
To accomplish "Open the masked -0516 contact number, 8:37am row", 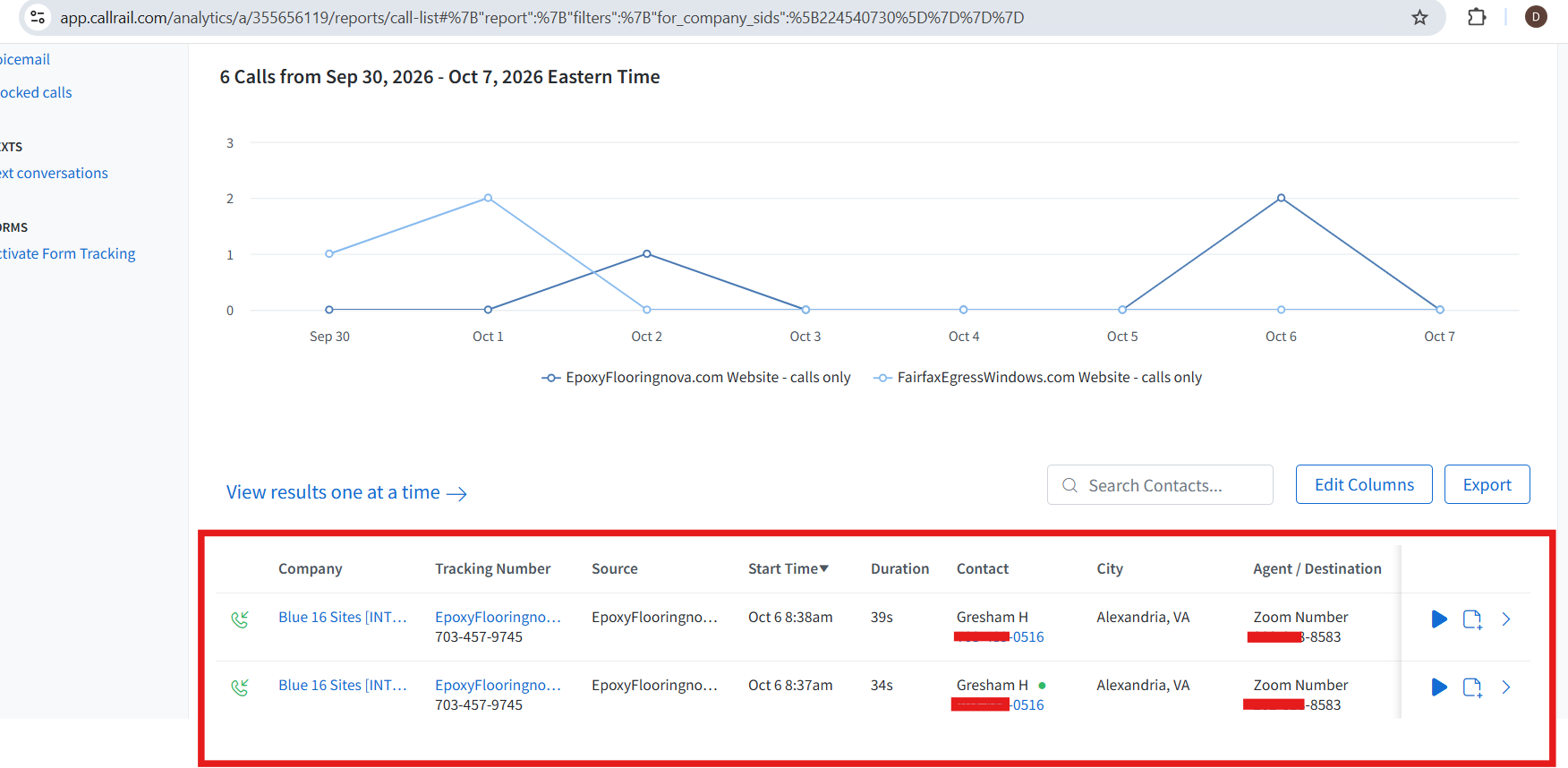I will click(998, 705).
